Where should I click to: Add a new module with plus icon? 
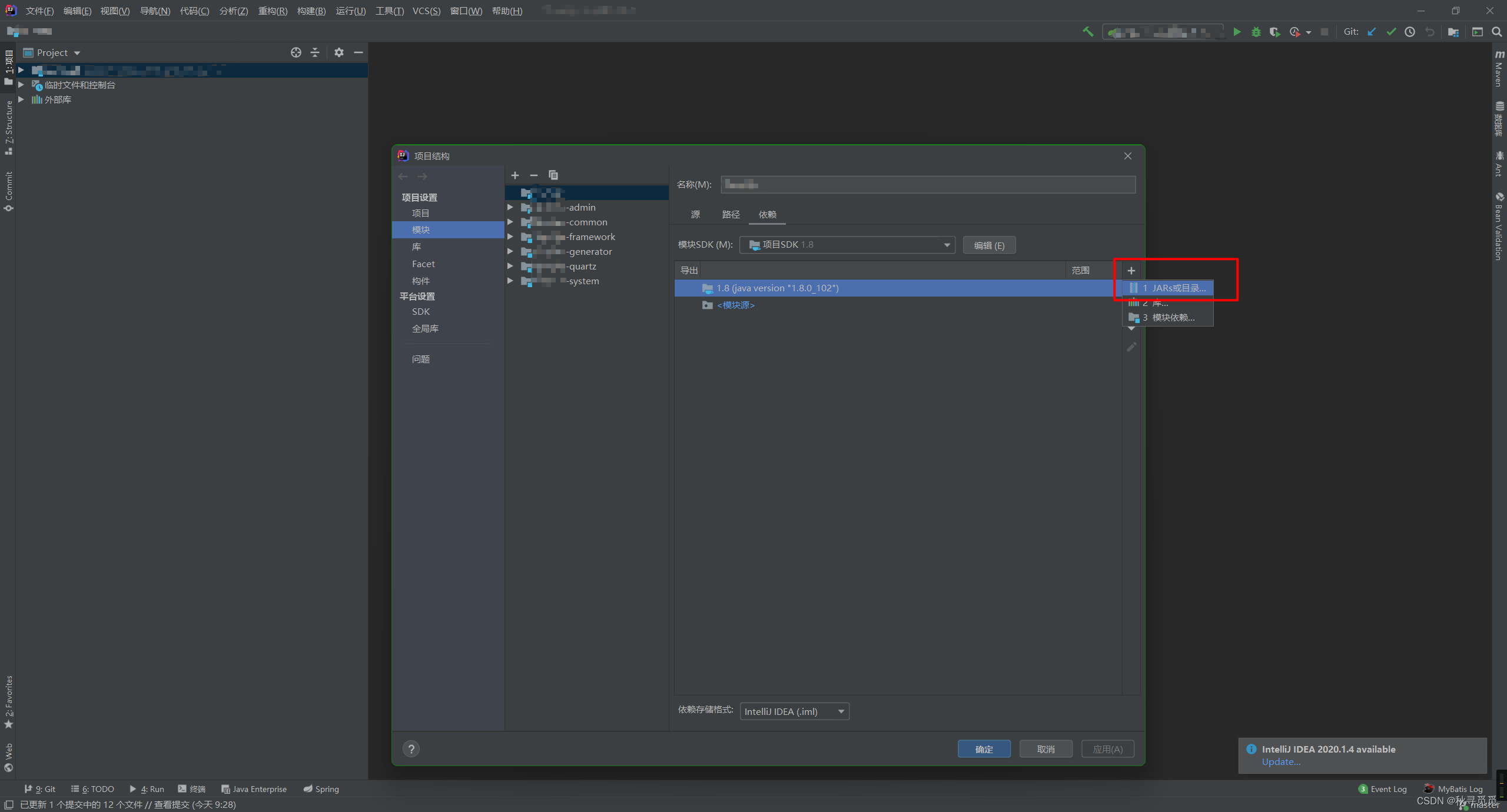[515, 175]
